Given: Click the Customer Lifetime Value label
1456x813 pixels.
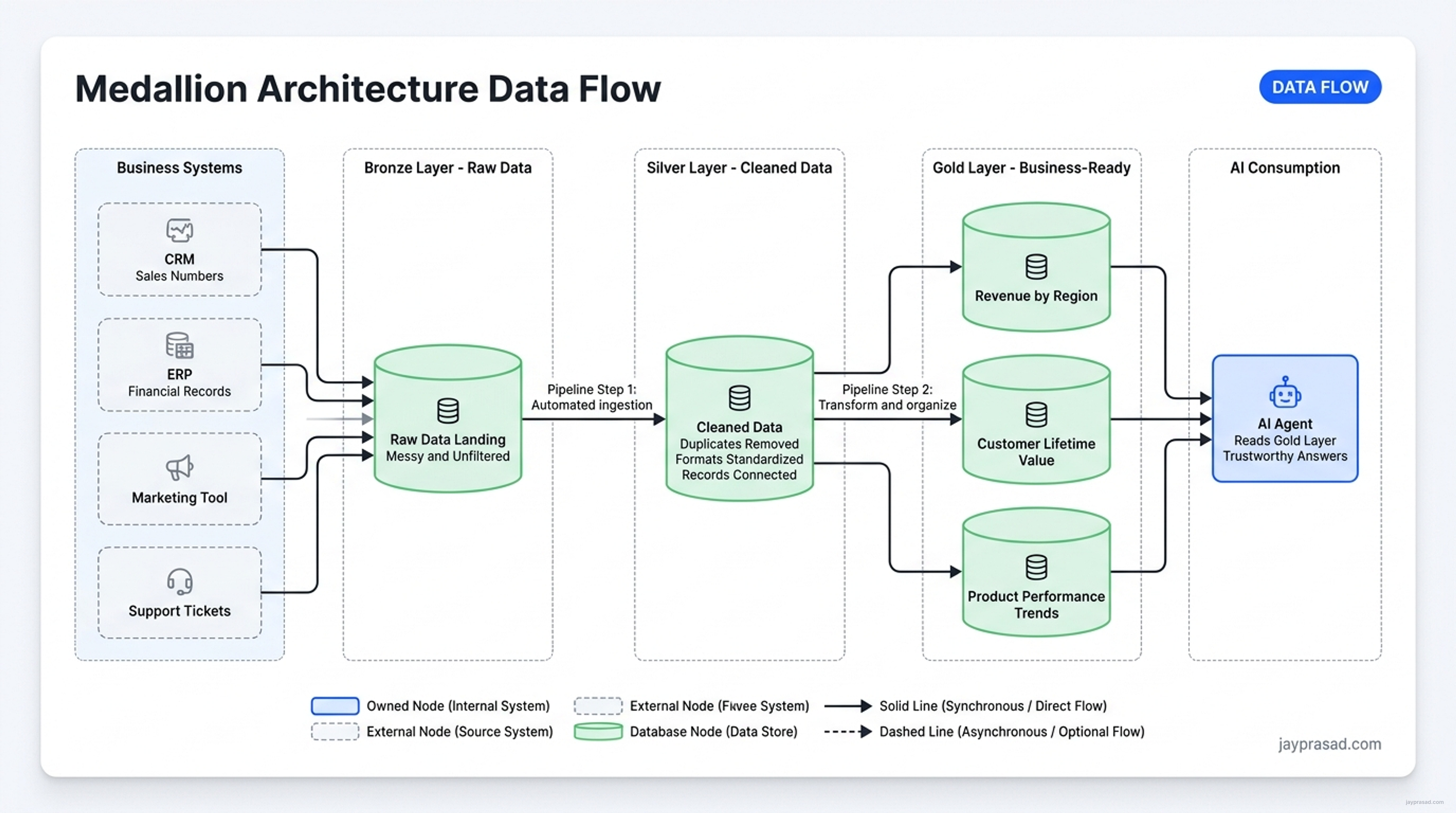Looking at the screenshot, I should 1036,452.
